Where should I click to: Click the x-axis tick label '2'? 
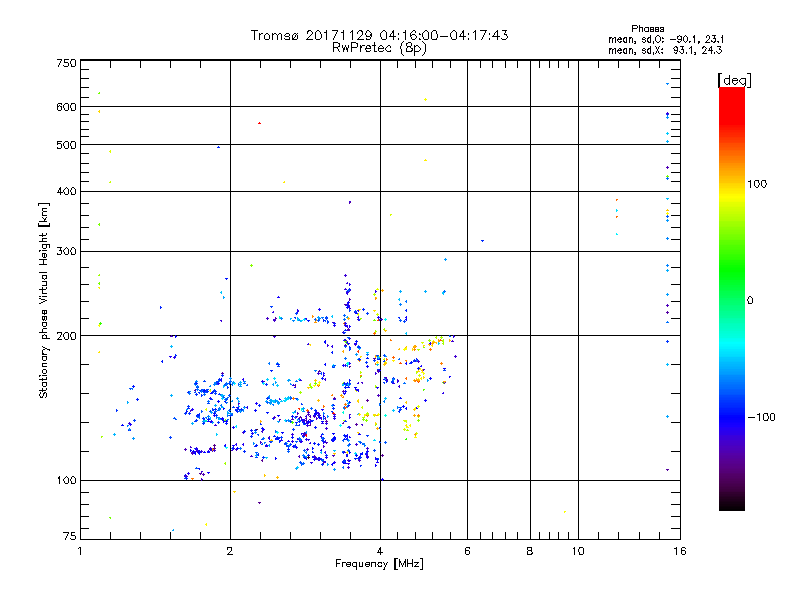click(230, 551)
